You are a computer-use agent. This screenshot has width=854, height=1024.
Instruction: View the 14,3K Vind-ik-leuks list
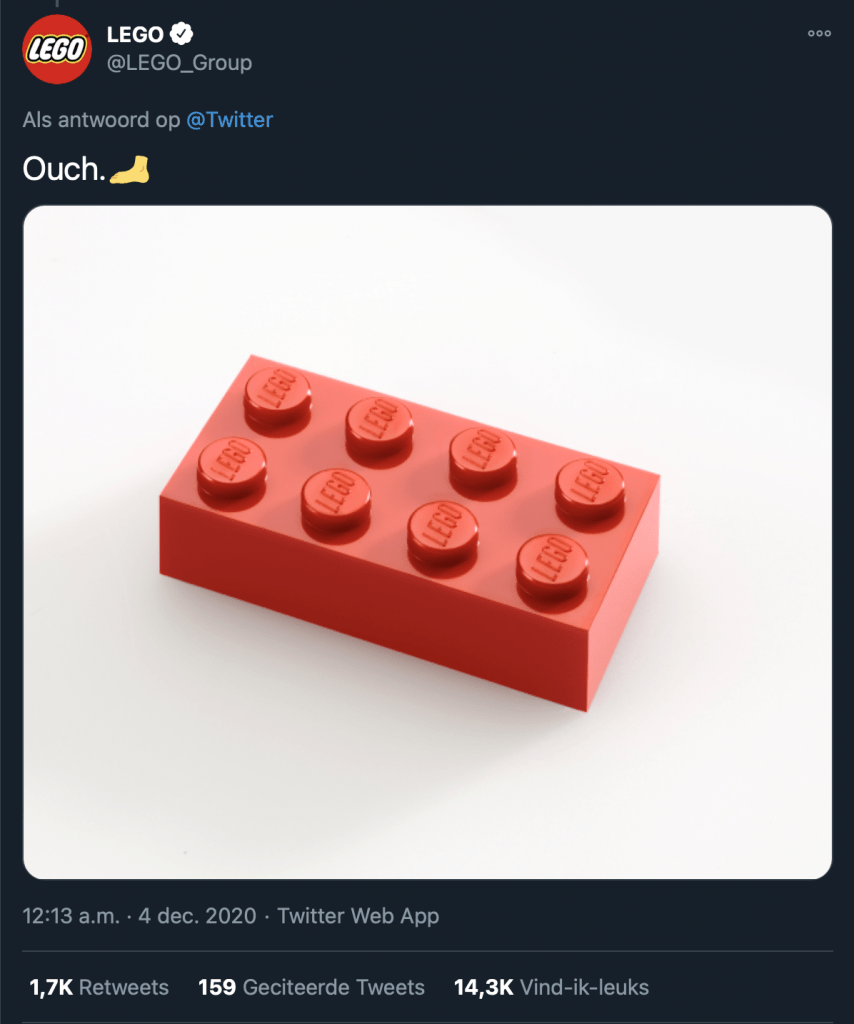(551, 987)
